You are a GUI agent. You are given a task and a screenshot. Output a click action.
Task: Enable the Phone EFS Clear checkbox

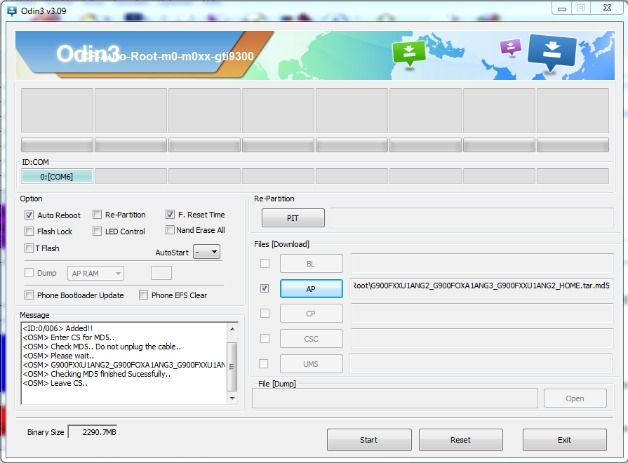point(143,295)
